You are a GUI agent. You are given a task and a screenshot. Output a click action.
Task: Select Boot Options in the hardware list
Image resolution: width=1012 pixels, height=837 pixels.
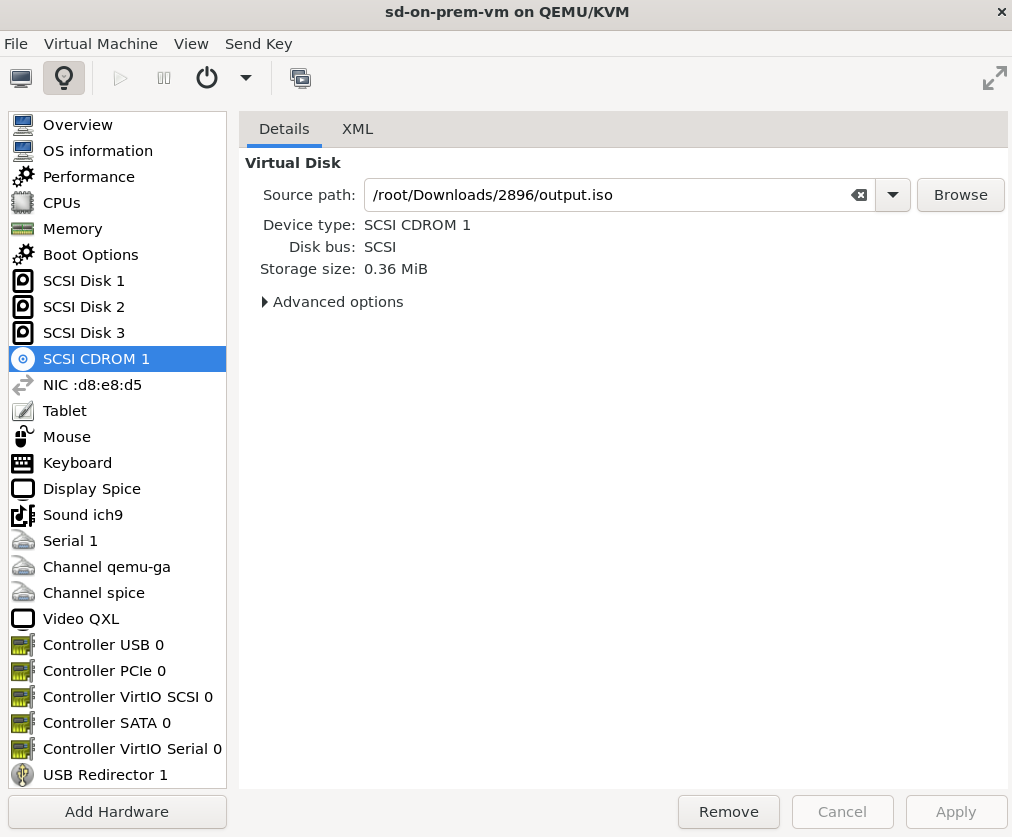90,255
